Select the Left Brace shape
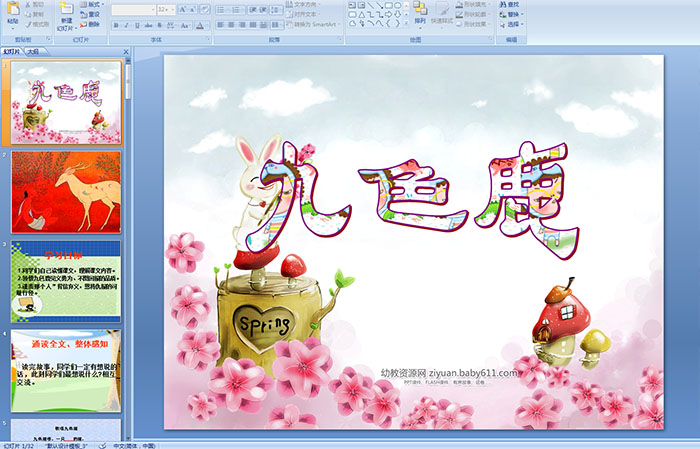The width and height of the screenshot is (700, 449). tap(388, 24)
